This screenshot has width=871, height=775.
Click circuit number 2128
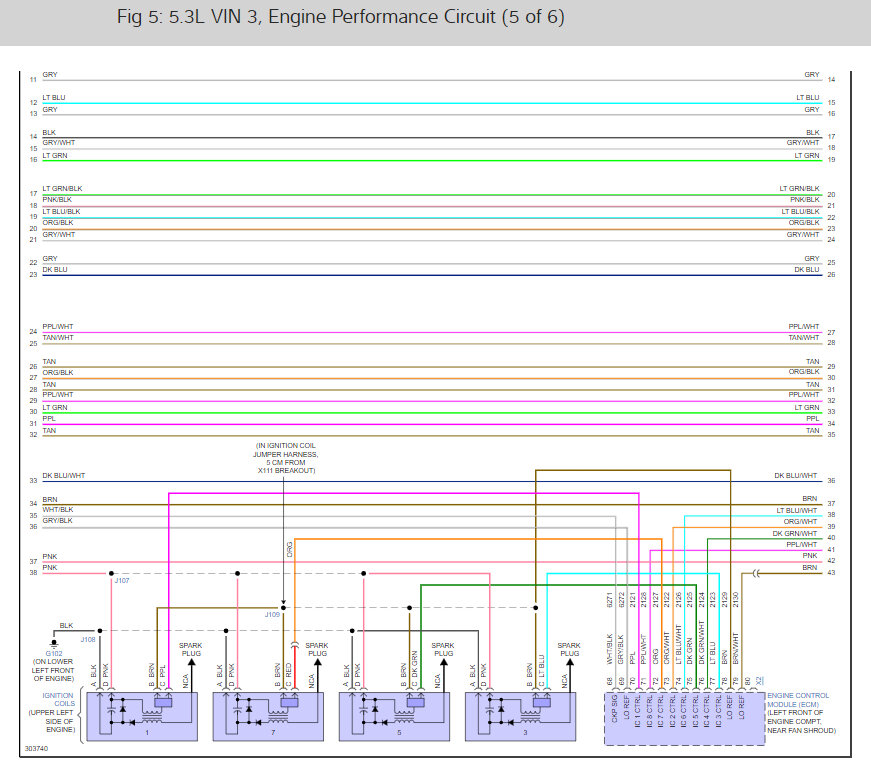(x=644, y=599)
